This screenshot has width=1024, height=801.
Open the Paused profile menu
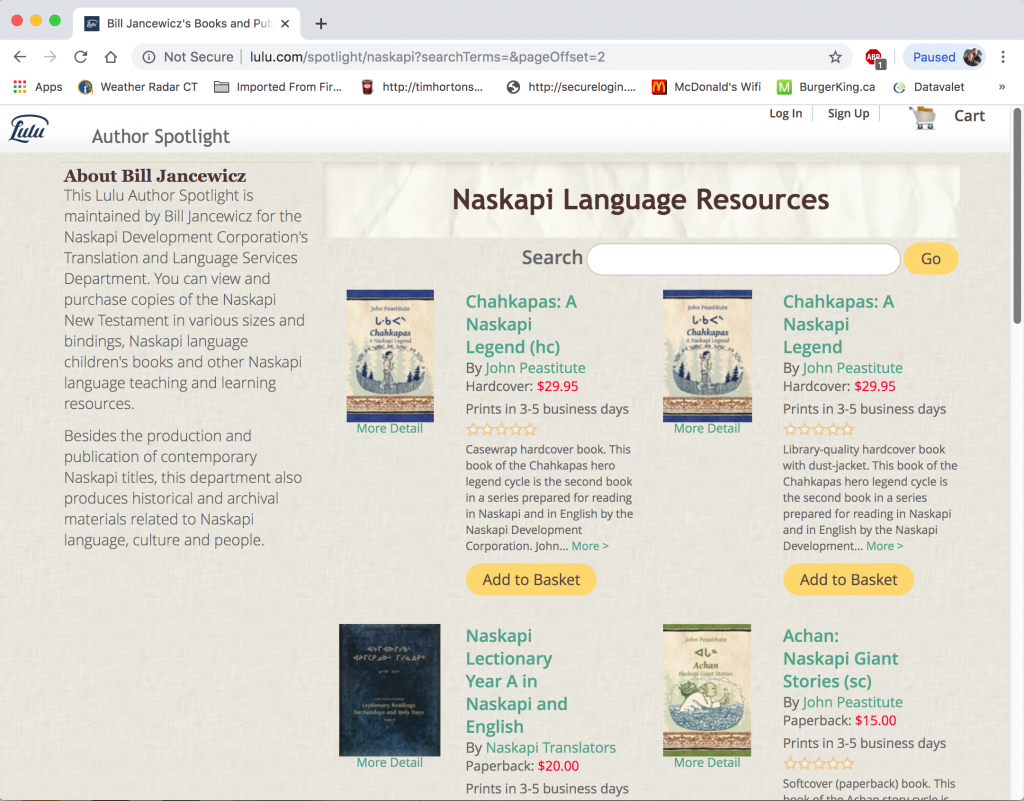point(944,57)
